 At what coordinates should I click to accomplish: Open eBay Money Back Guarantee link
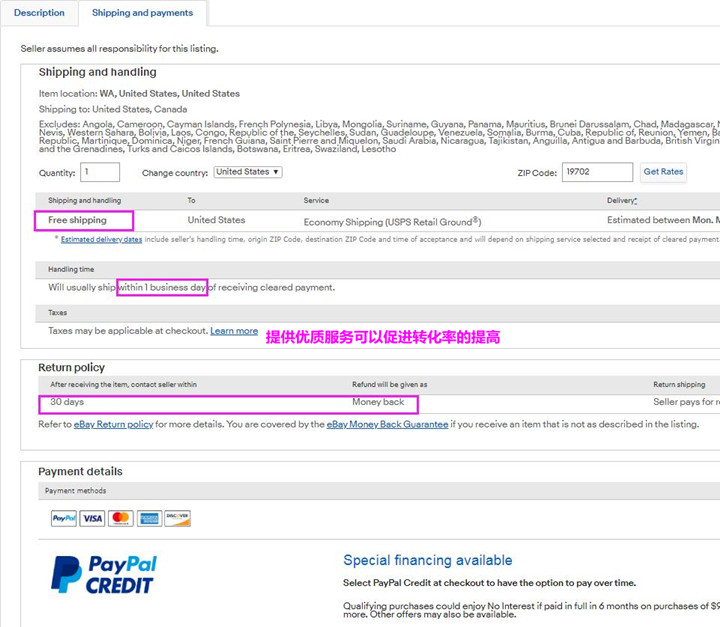387,424
